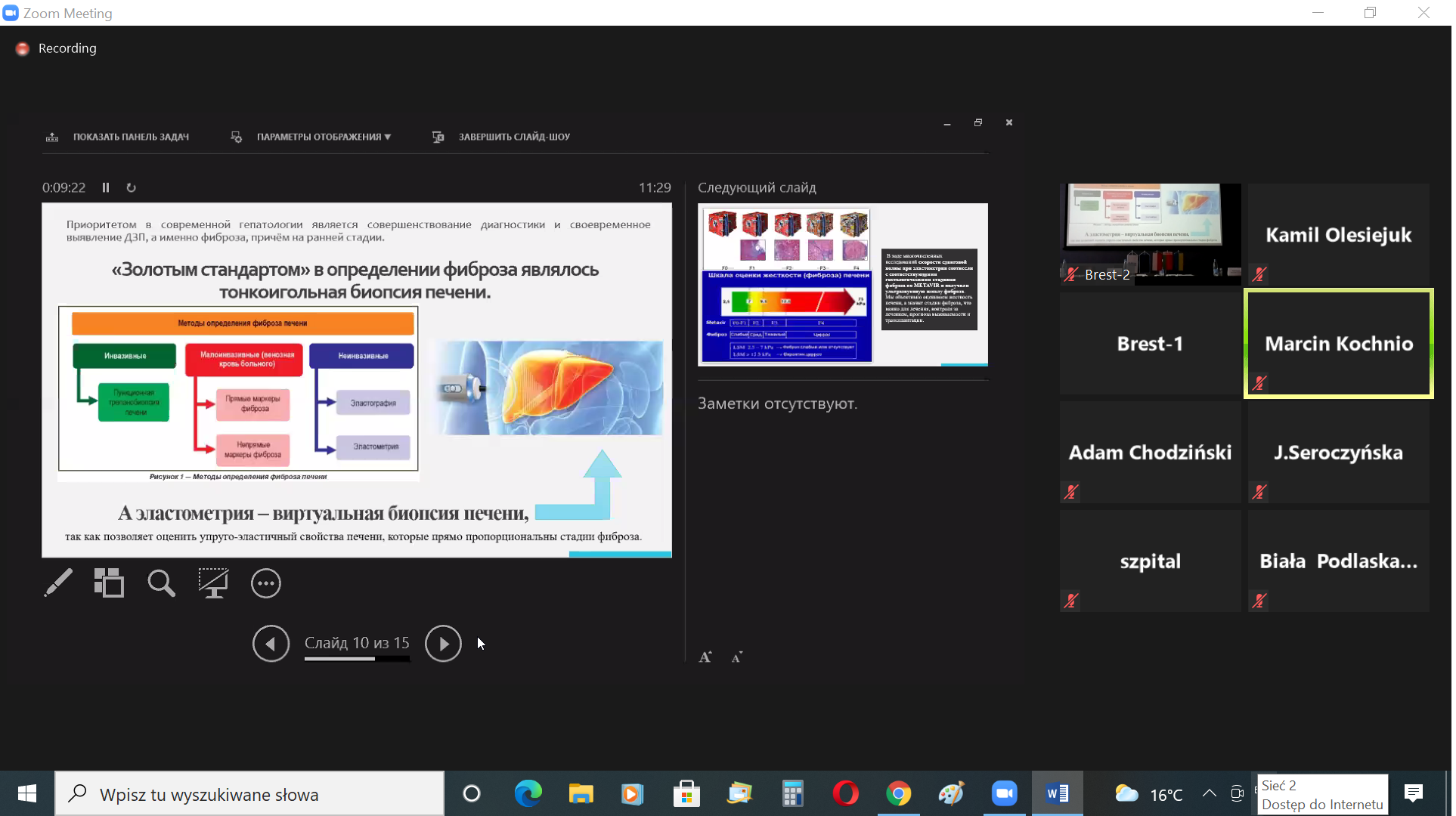The height and width of the screenshot is (816, 1456).
Task: Click the magnifier zoom-into-slide icon
Action: coord(161,583)
